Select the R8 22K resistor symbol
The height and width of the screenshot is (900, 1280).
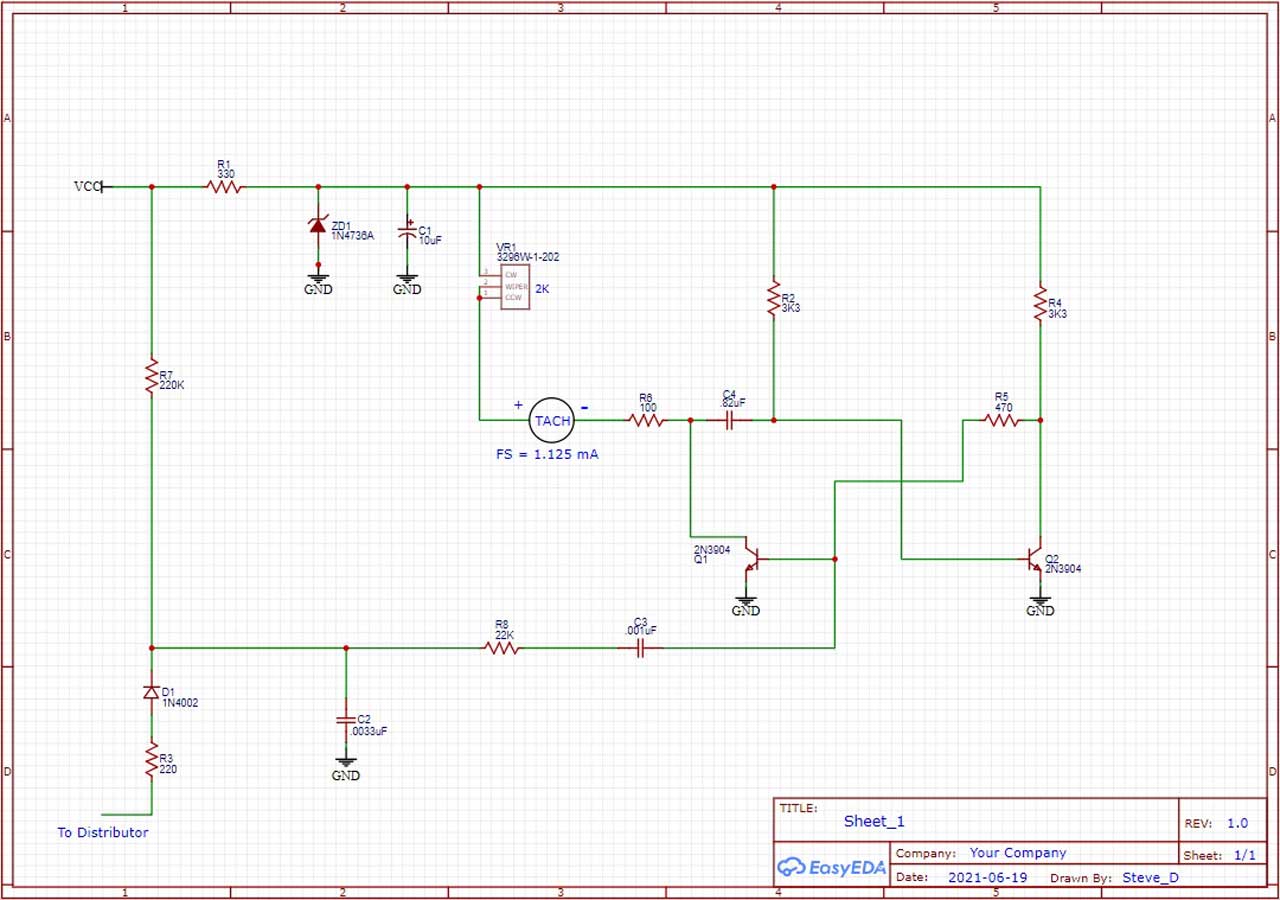[x=502, y=648]
